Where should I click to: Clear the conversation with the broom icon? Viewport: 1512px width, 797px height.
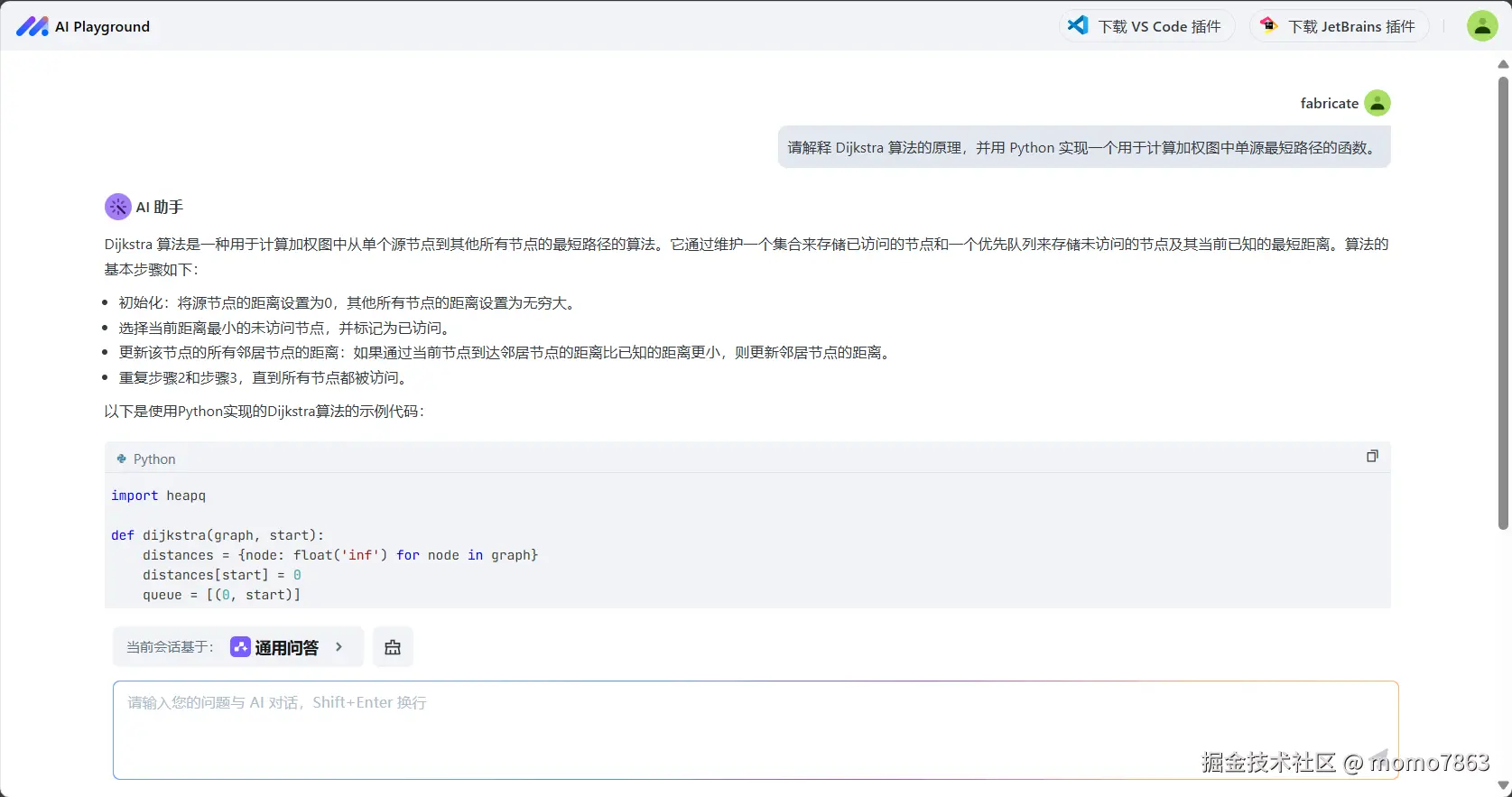393,647
